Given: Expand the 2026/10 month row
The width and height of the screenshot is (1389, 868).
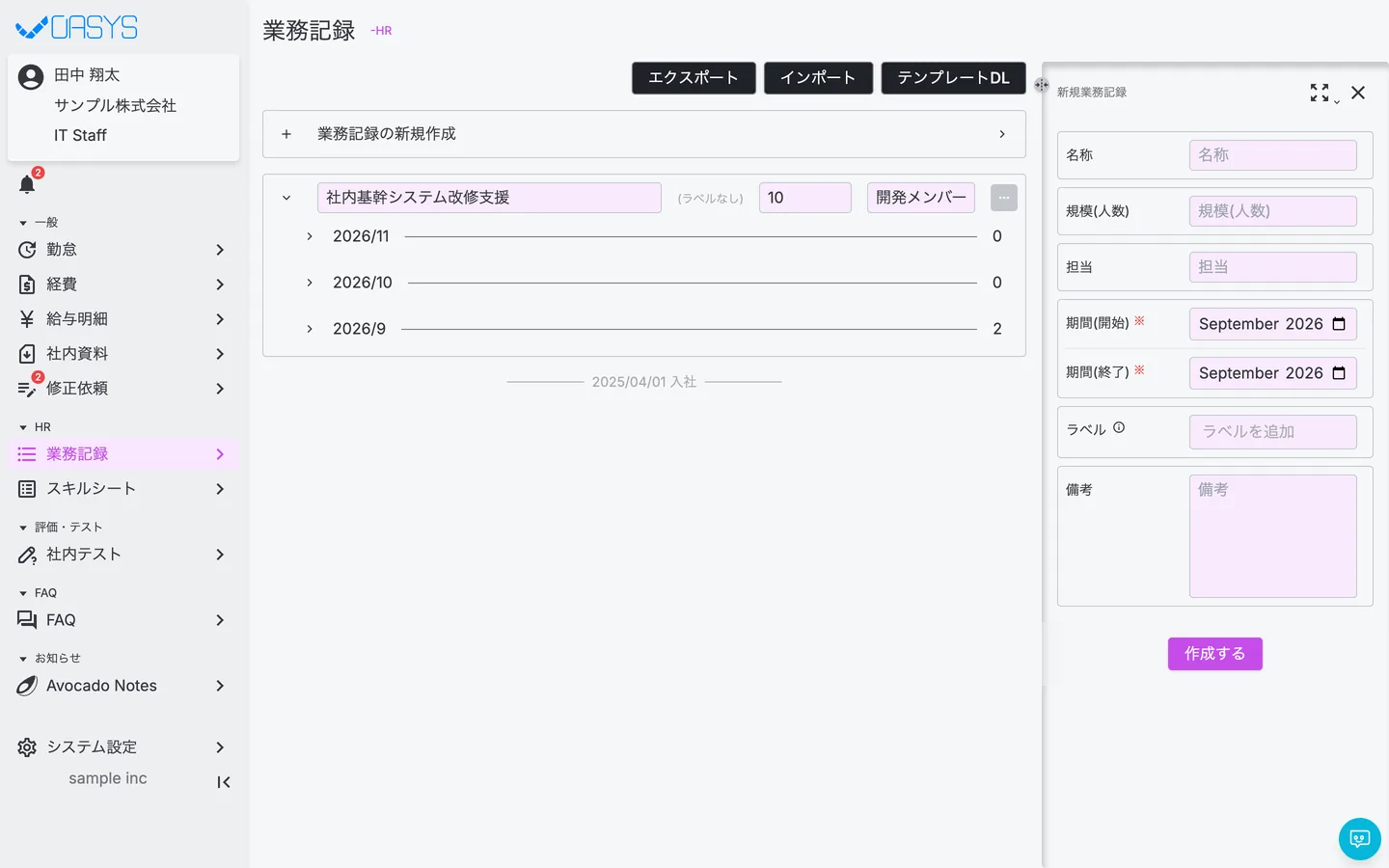Looking at the screenshot, I should tap(310, 283).
